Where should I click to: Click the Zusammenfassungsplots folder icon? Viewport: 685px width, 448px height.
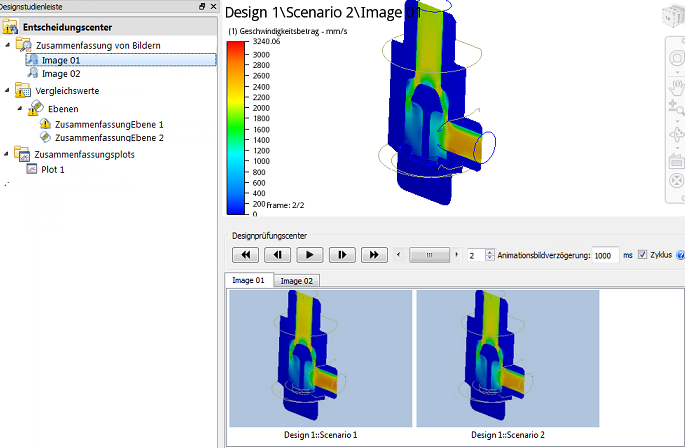pyautogui.click(x=22, y=154)
